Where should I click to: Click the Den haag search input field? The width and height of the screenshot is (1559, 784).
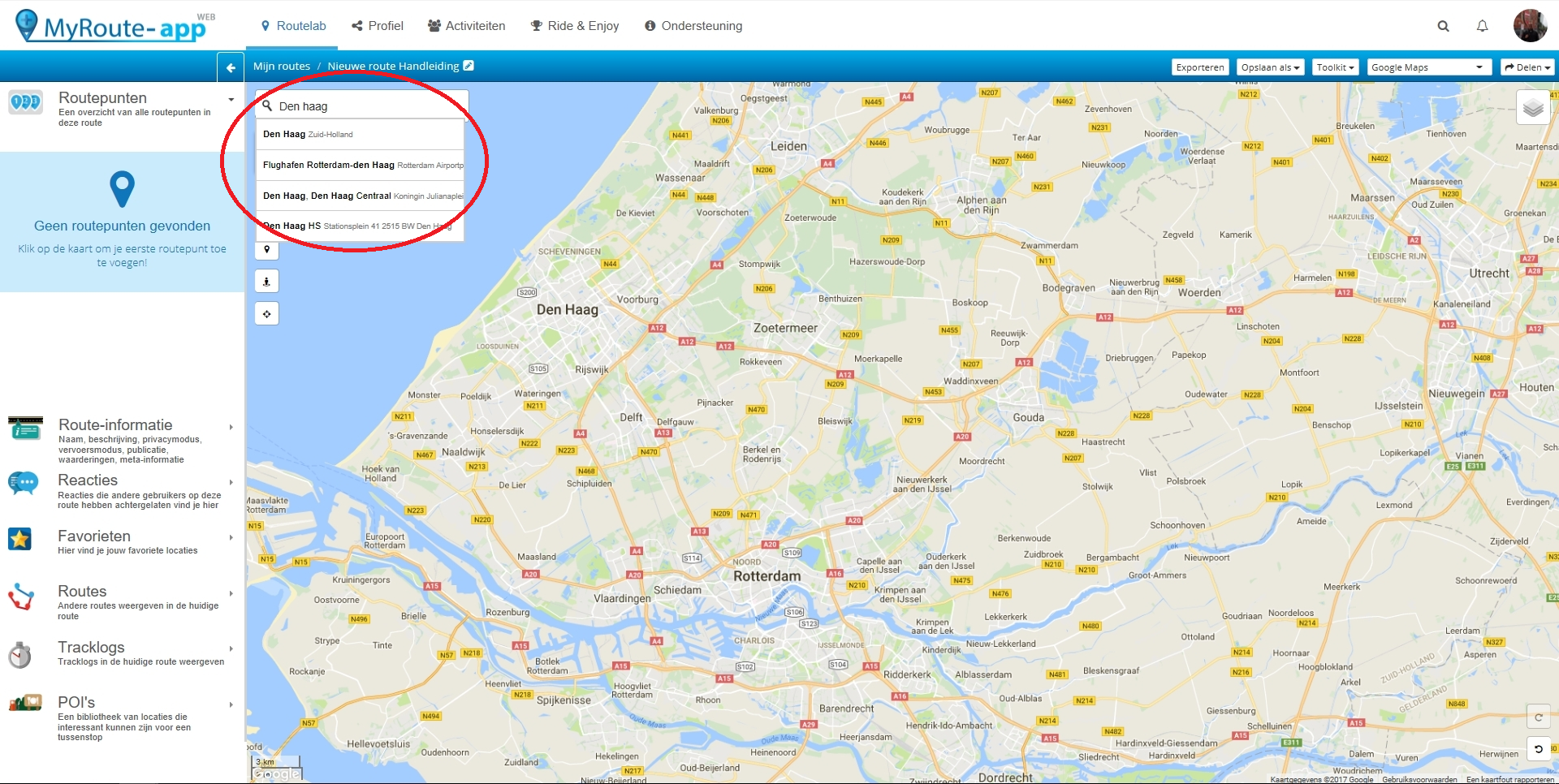click(x=362, y=106)
